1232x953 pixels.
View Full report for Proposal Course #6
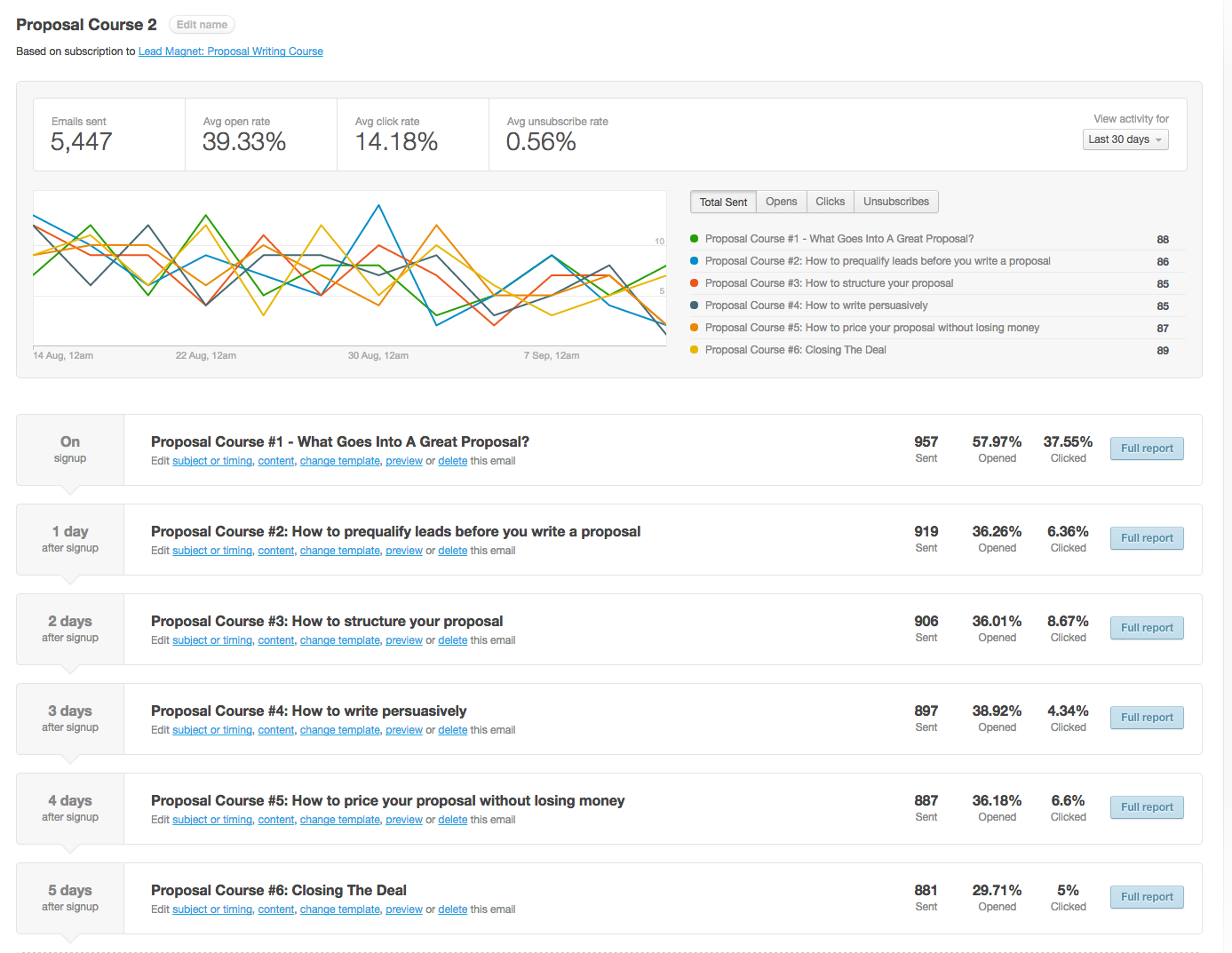click(x=1147, y=897)
